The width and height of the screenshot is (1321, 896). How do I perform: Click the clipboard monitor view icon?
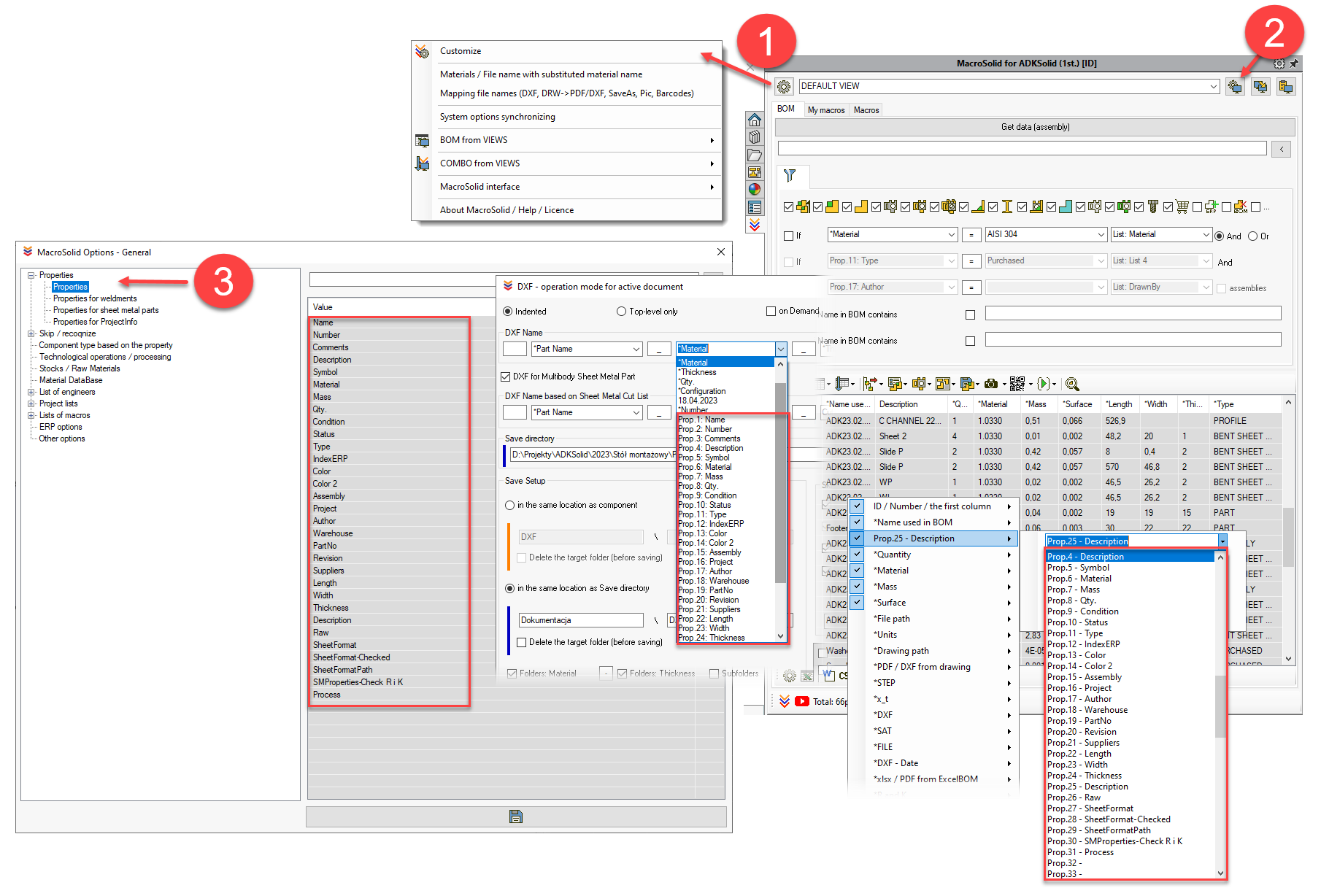tap(1286, 87)
